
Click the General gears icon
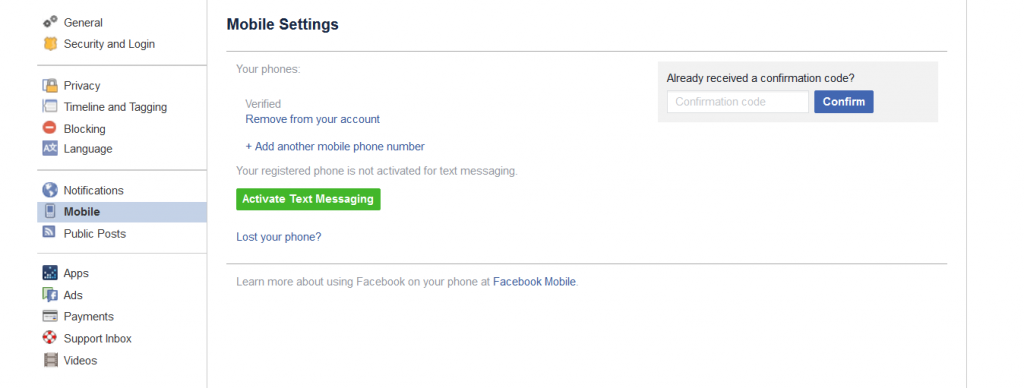(50, 22)
